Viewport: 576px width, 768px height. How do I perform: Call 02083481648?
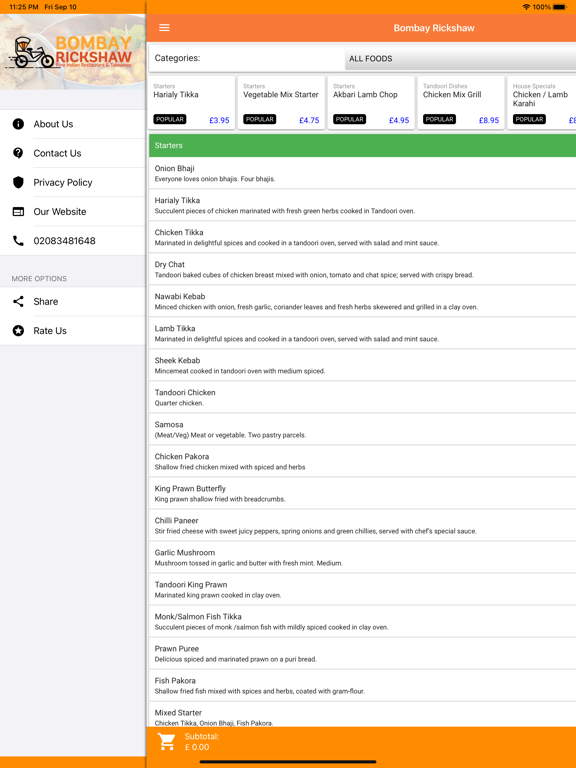pyautogui.click(x=72, y=241)
